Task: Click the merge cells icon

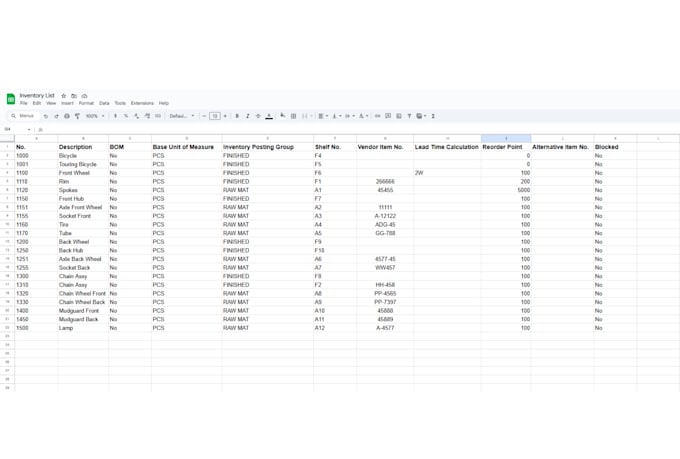Action: coord(304,116)
